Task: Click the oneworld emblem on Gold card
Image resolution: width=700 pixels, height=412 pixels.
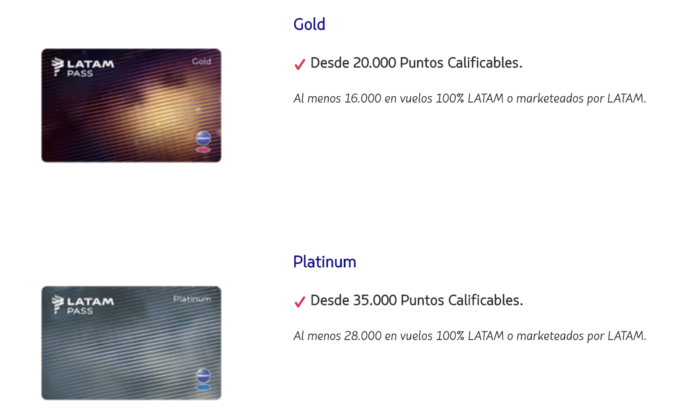Action: 203,138
